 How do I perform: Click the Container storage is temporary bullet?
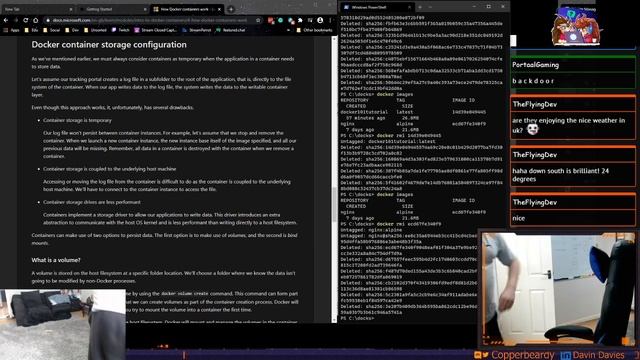coord(77,120)
